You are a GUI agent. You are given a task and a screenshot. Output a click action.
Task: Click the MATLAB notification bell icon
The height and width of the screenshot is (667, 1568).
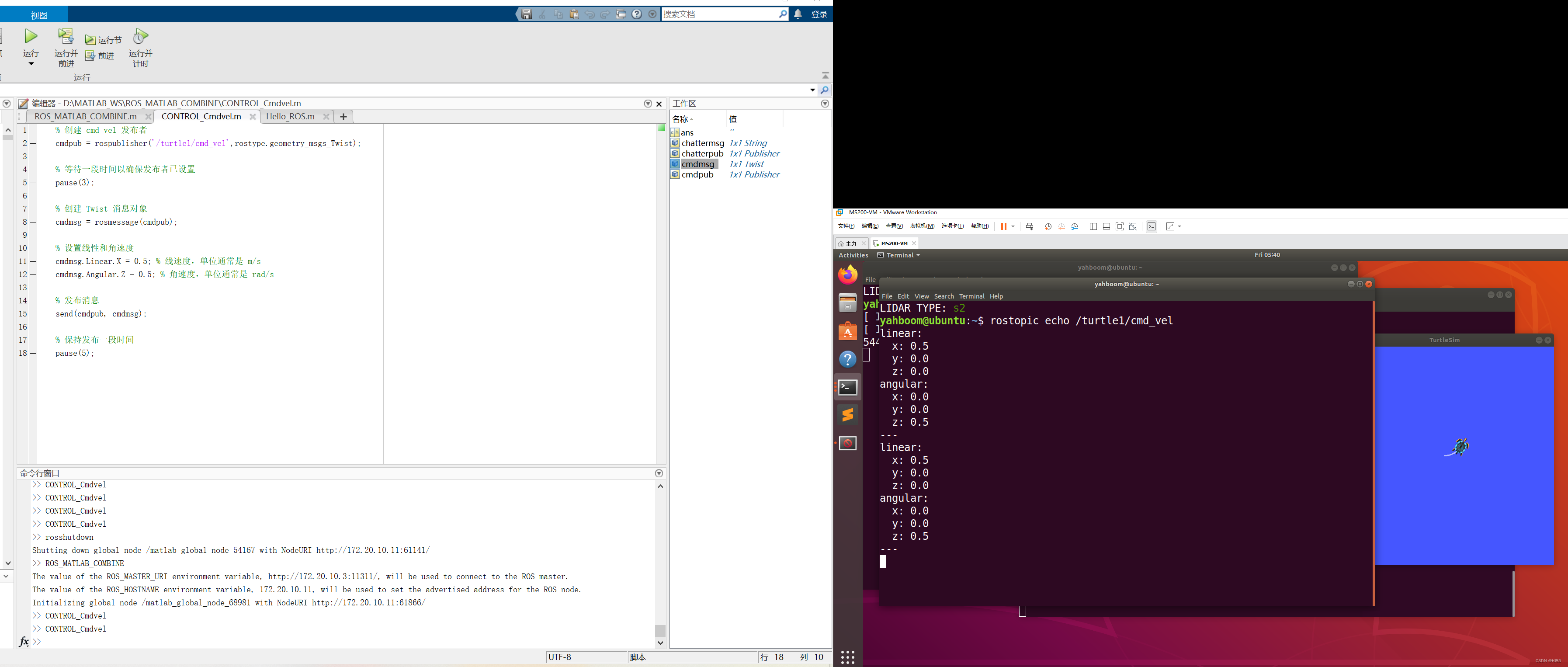tap(798, 14)
